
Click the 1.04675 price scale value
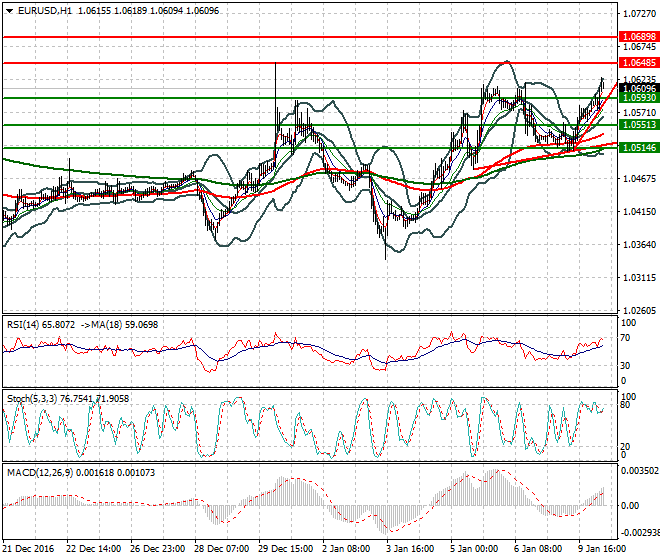click(639, 179)
